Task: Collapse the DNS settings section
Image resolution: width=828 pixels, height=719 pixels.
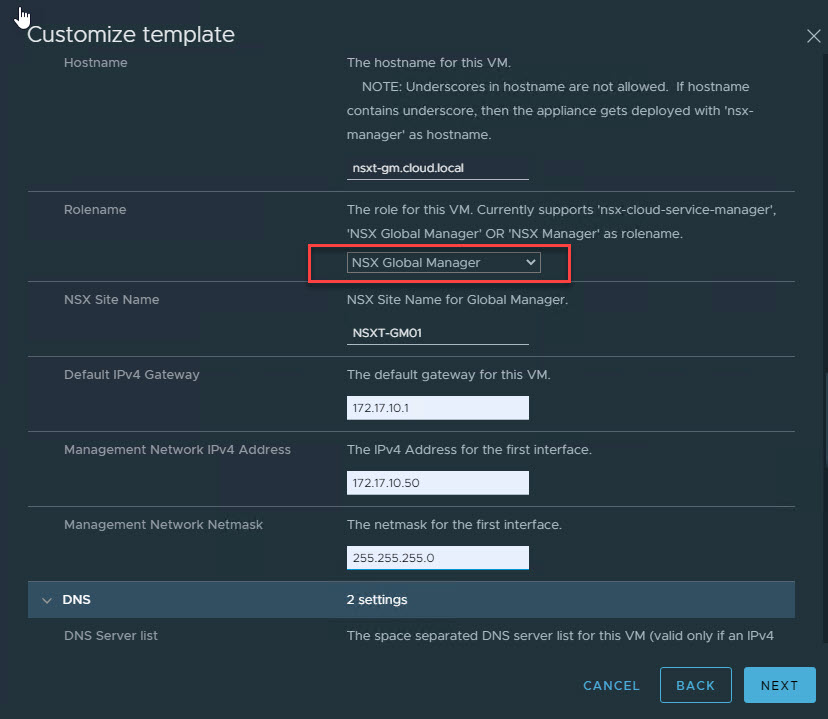Action: click(46, 600)
